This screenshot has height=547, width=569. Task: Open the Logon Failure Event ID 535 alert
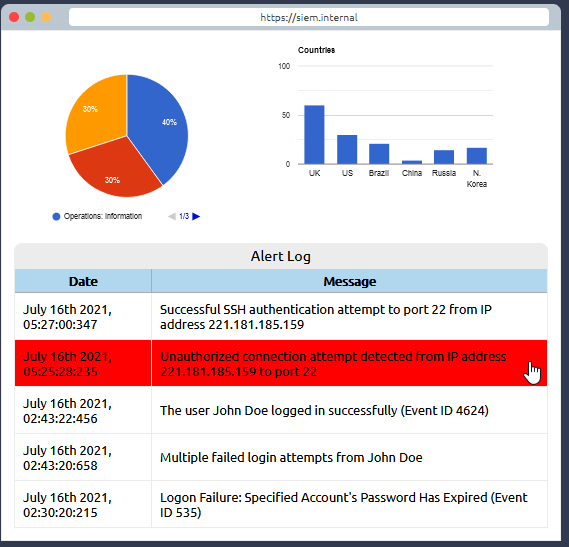[x=281, y=504]
